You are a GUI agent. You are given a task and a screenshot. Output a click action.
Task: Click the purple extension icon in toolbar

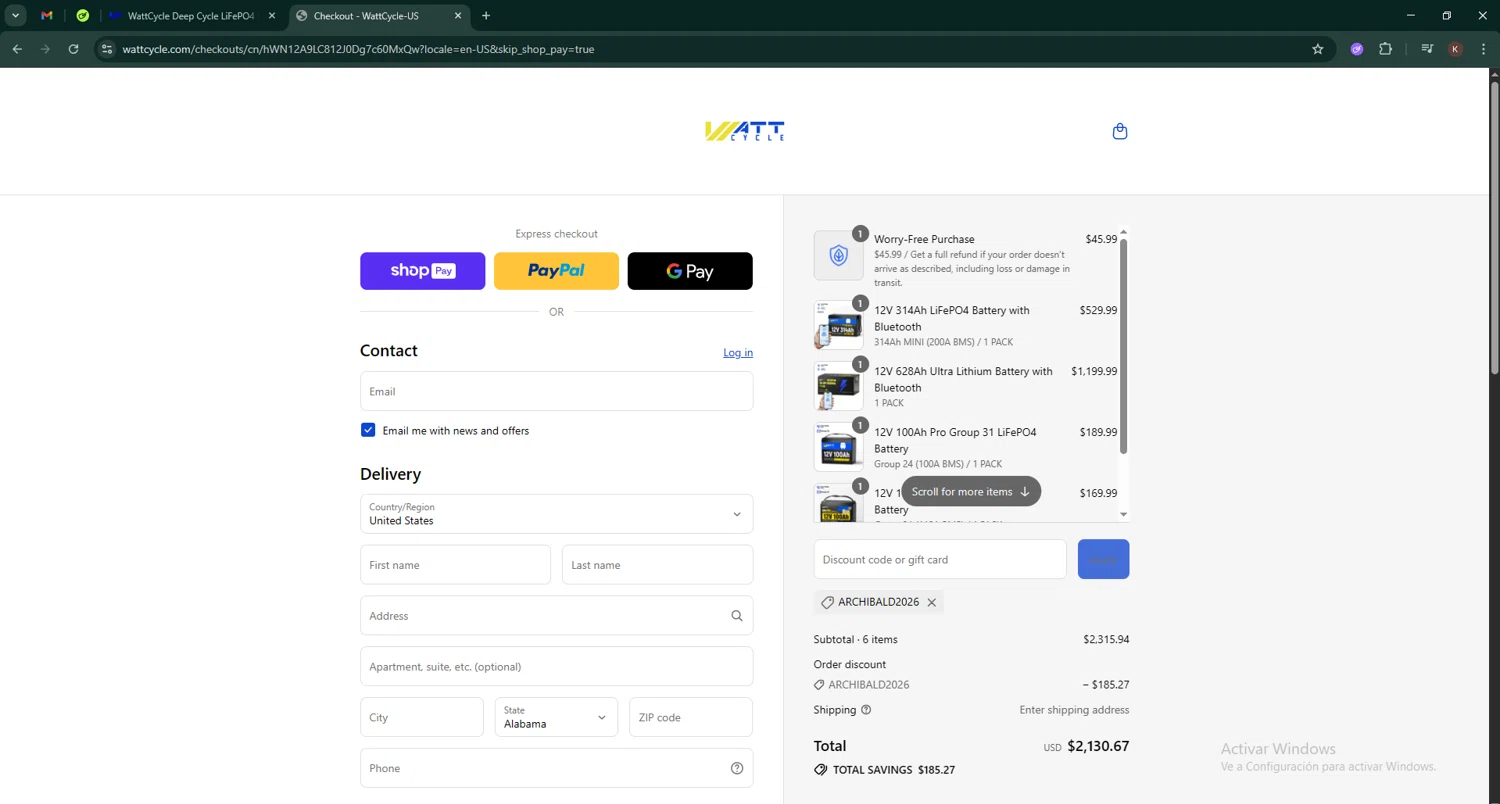click(1357, 49)
